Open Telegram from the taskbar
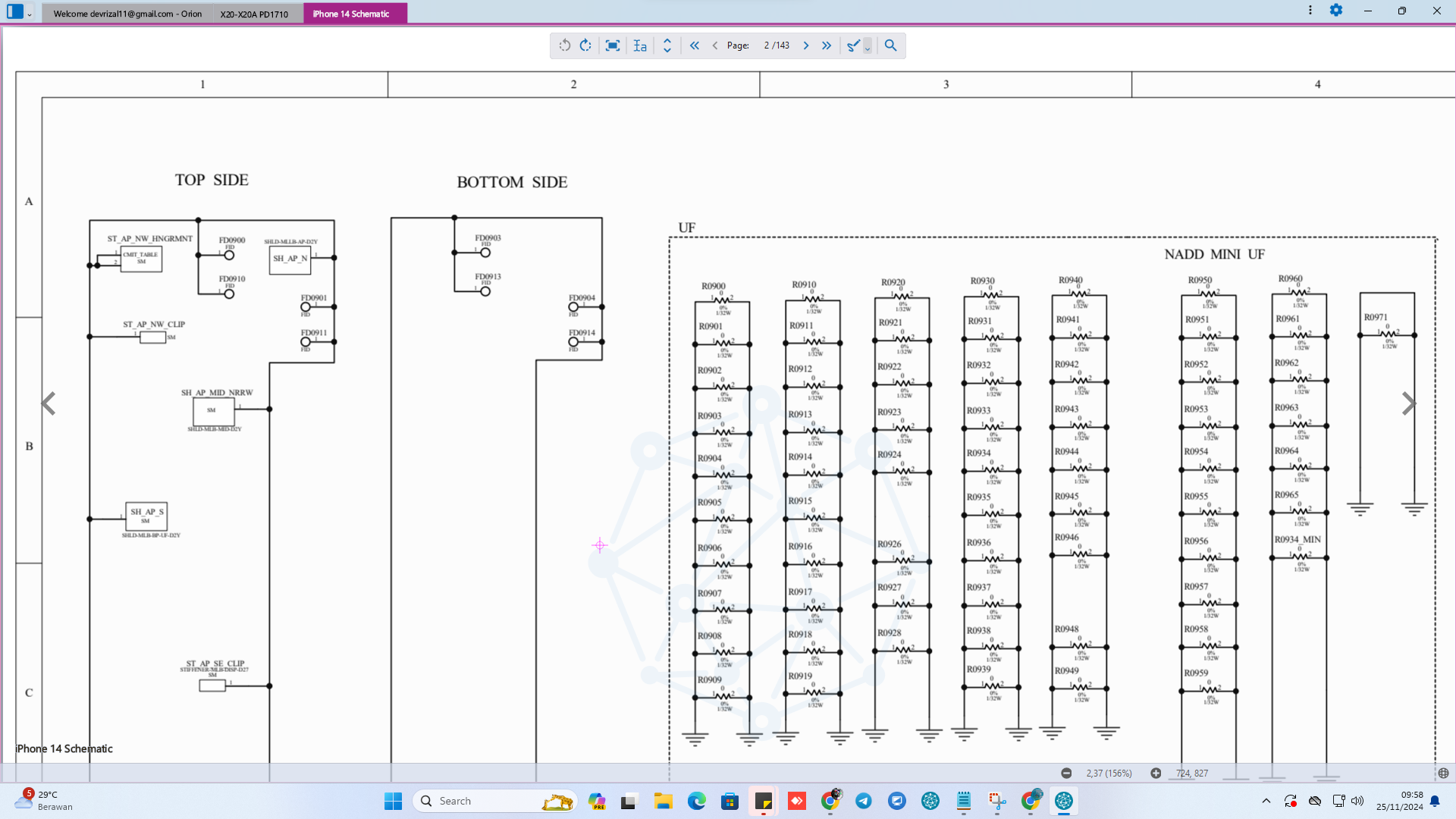 pyautogui.click(x=864, y=801)
